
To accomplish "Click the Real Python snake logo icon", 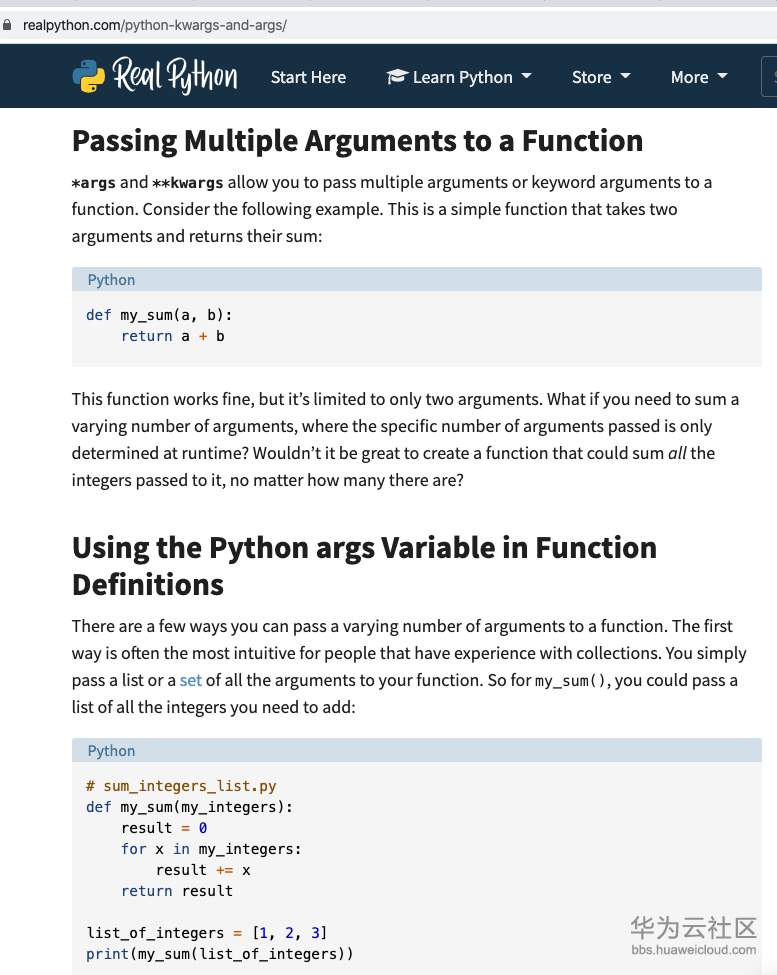I will pos(89,76).
